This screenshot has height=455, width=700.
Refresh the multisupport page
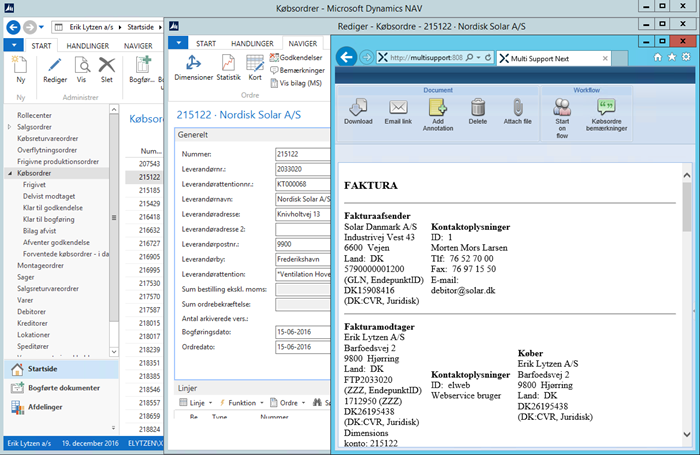488,58
